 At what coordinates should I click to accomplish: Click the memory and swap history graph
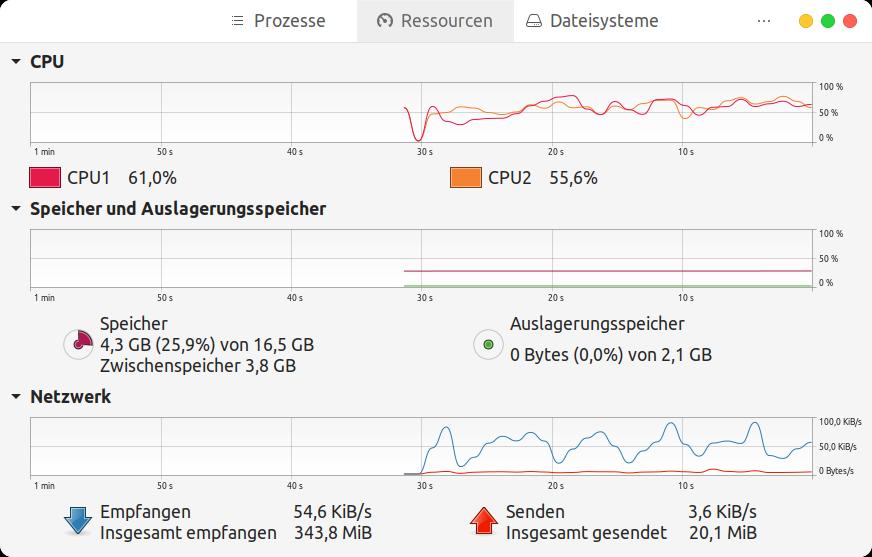click(x=420, y=259)
